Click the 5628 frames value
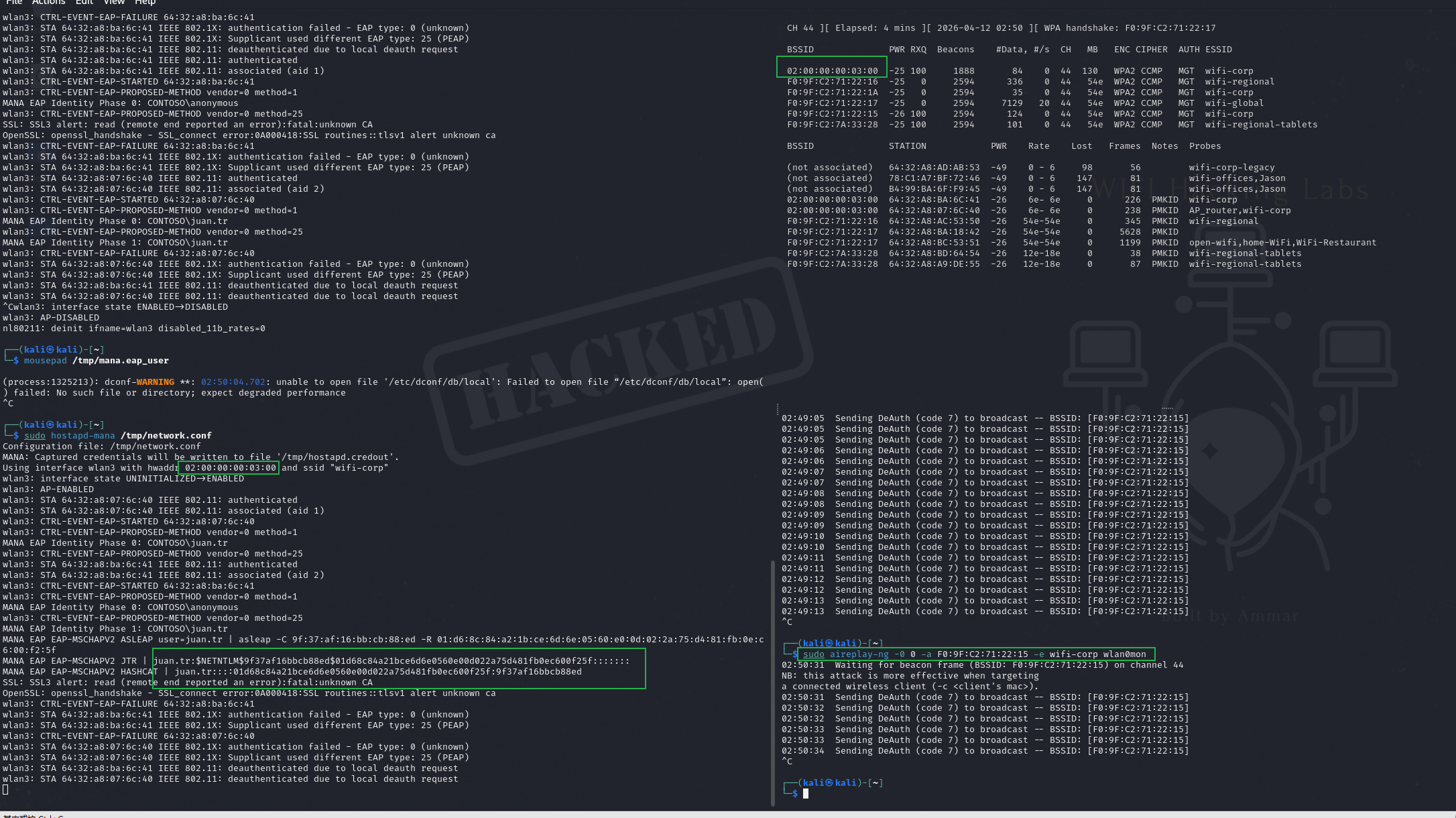1456x818 pixels. point(1130,232)
